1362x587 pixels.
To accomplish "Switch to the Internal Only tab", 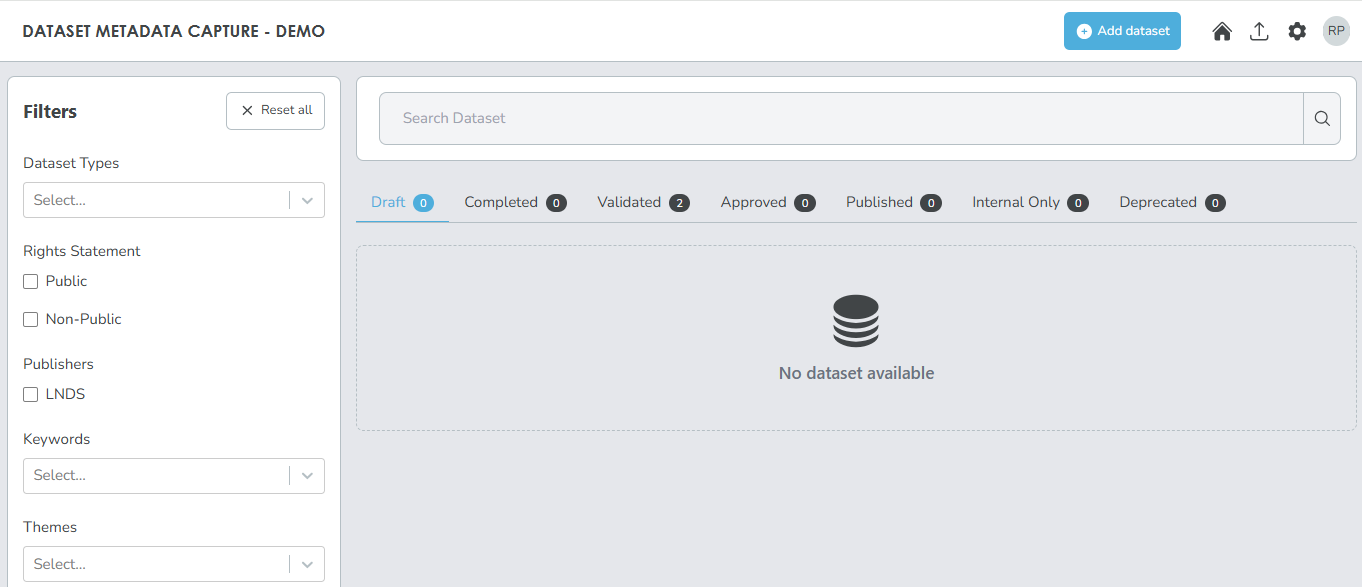I will coord(1029,202).
